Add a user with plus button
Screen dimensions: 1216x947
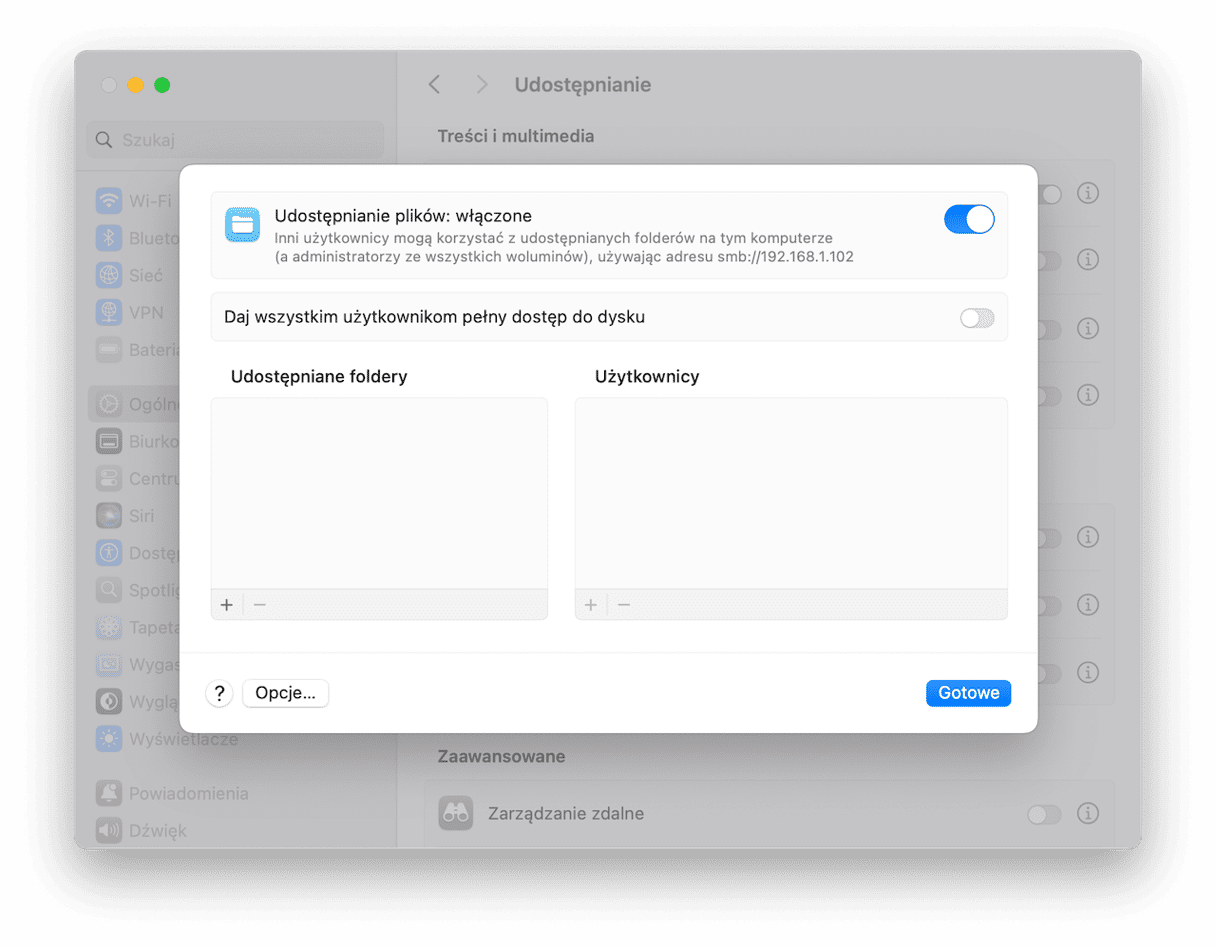[591, 605]
